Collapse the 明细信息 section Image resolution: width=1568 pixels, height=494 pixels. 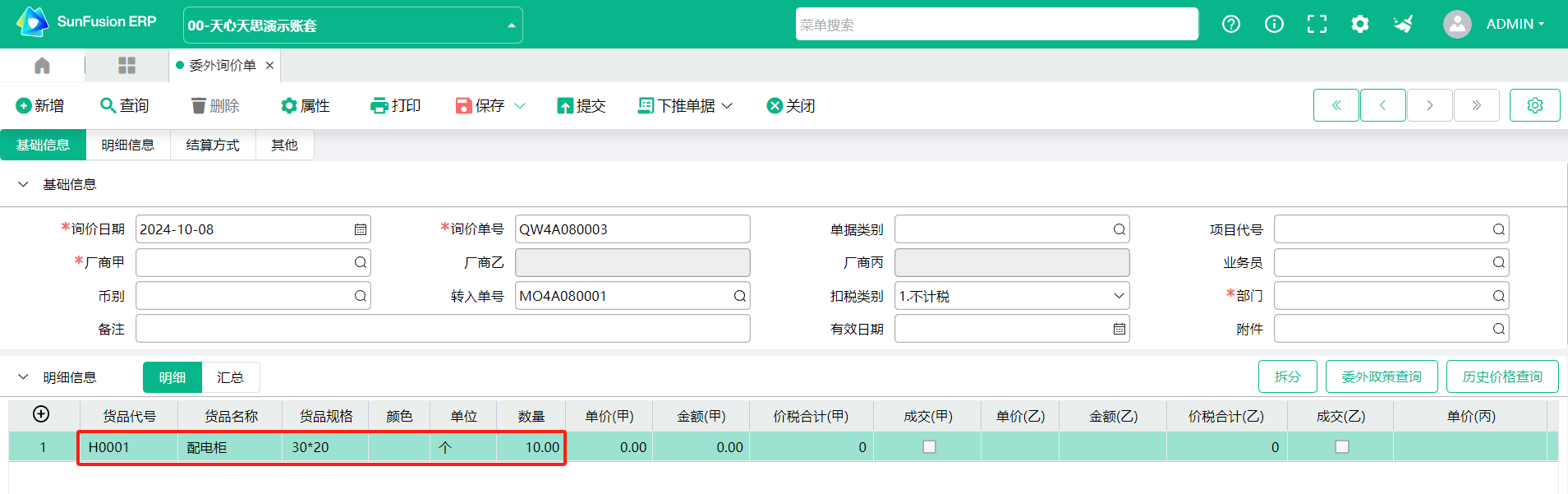tap(23, 377)
